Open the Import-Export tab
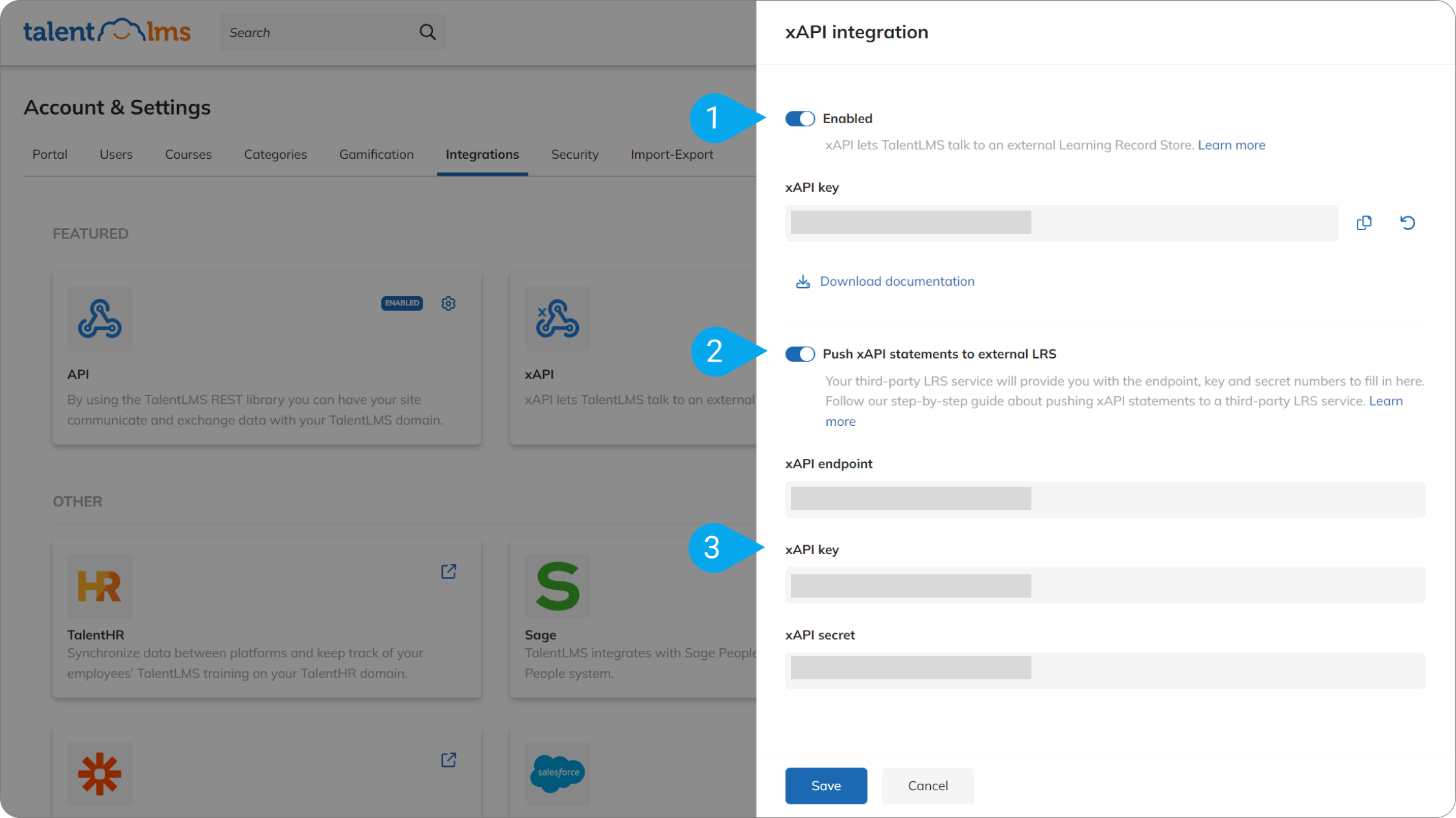Viewport: 1456px width, 818px height. point(672,154)
